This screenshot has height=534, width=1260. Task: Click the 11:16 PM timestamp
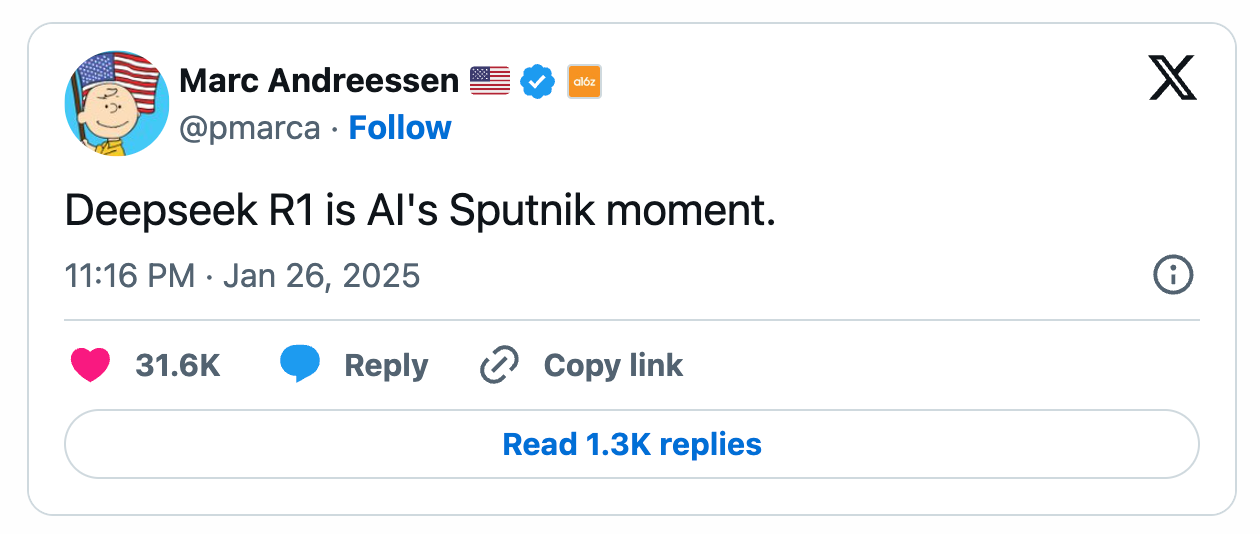pos(129,275)
